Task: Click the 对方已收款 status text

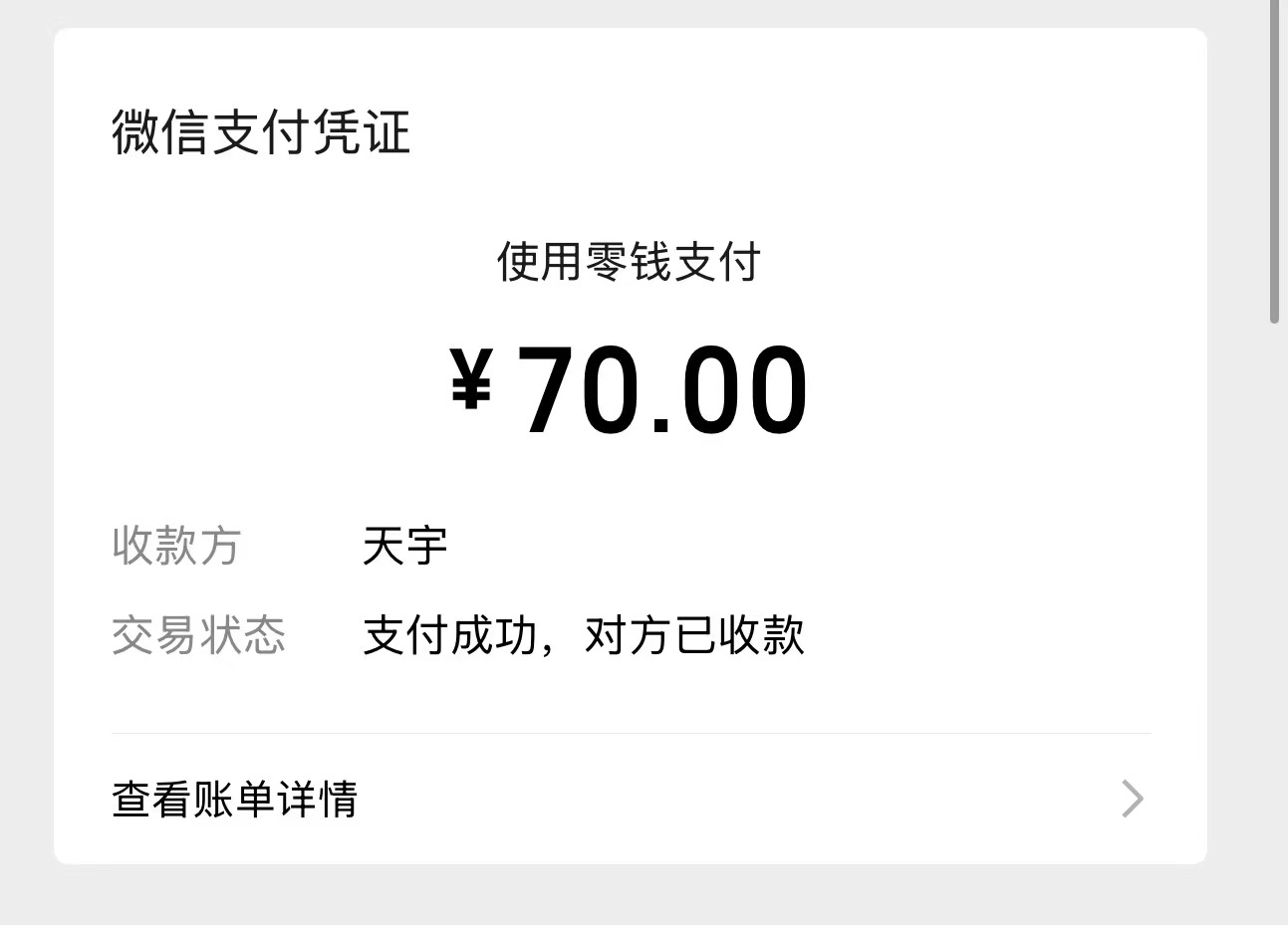Action: (x=694, y=635)
